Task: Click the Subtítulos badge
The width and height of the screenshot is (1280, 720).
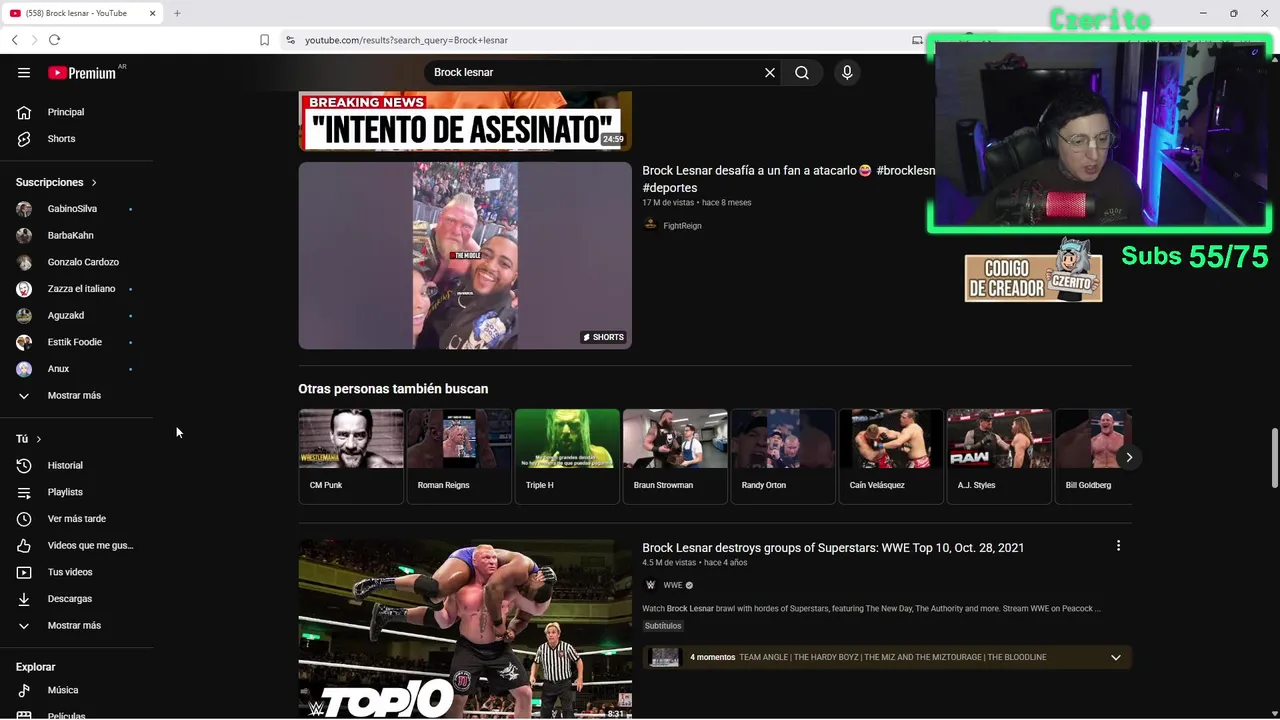Action: (663, 626)
